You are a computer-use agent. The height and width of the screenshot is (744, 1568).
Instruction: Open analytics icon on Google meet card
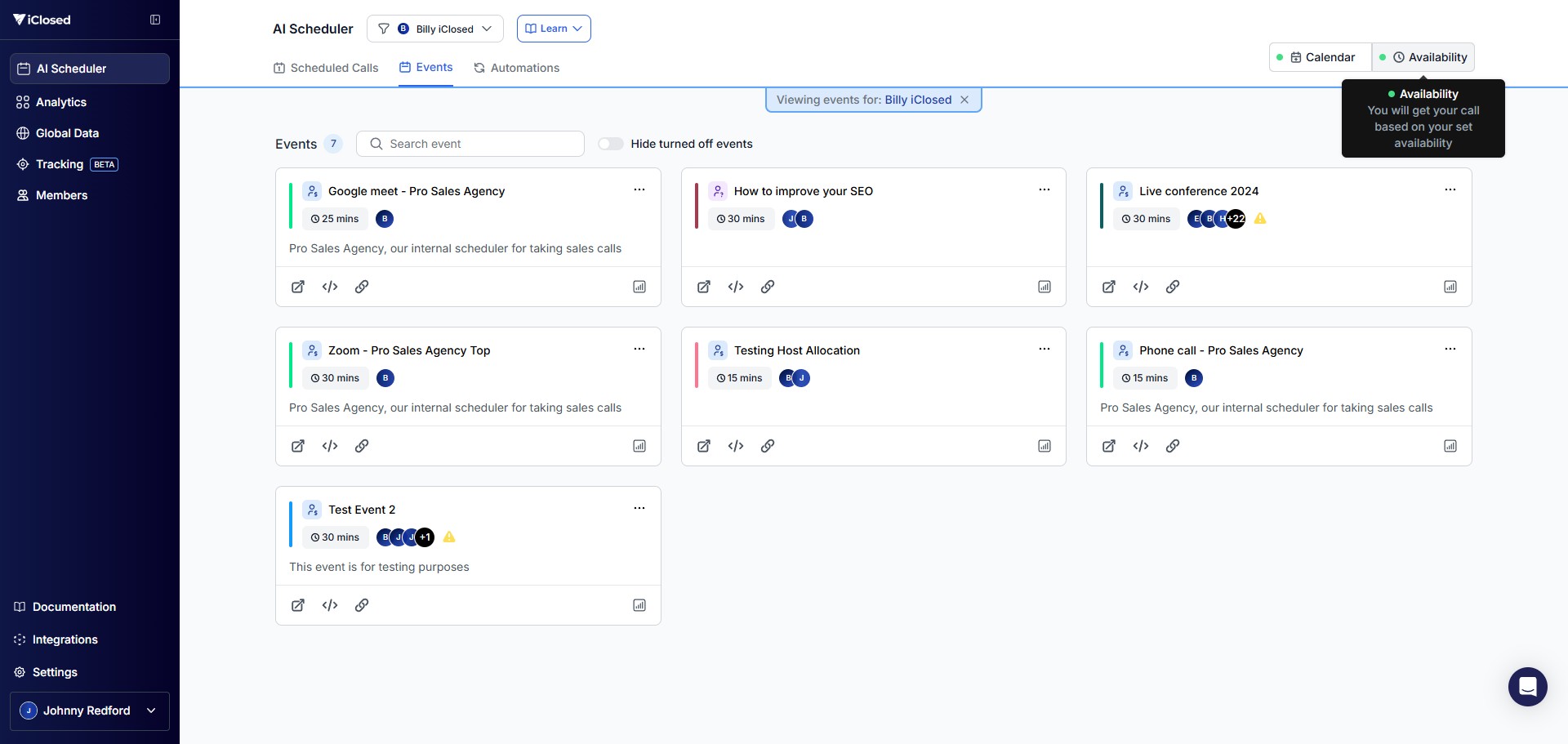(639, 287)
